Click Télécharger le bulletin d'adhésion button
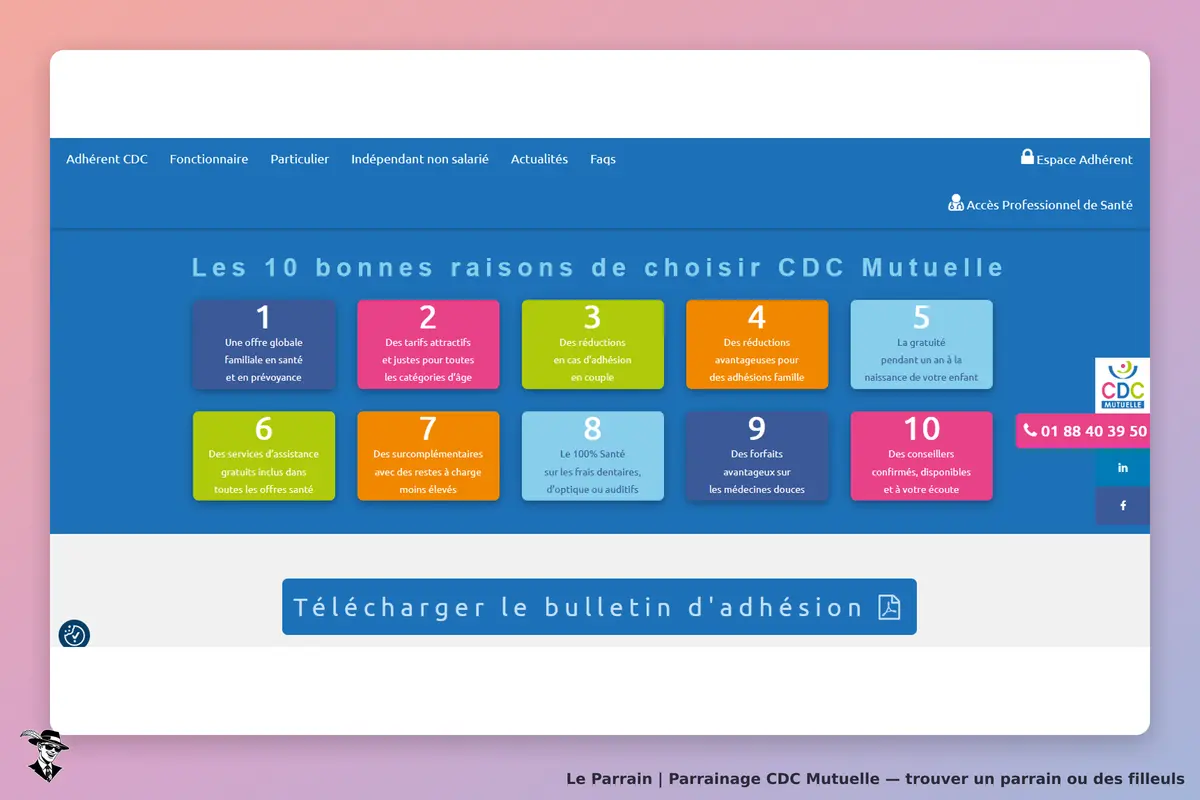1200x800 pixels. pos(599,607)
